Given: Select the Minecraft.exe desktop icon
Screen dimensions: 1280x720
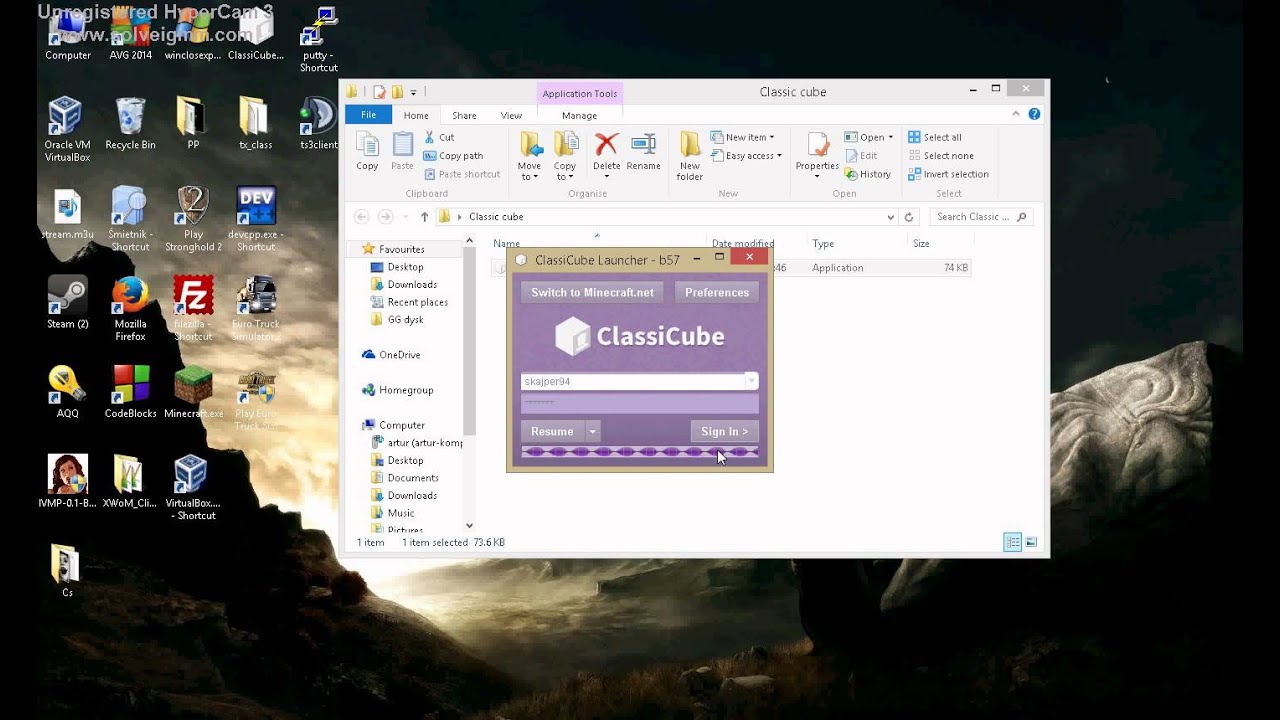Looking at the screenshot, I should pyautogui.click(x=193, y=393).
